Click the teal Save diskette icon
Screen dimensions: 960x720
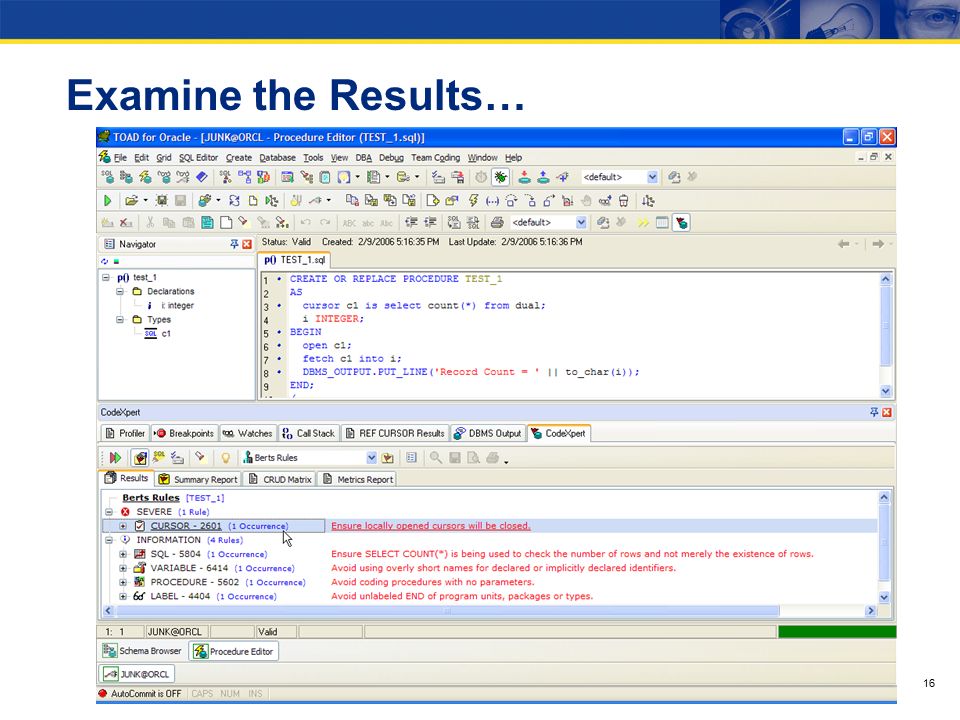[208, 223]
